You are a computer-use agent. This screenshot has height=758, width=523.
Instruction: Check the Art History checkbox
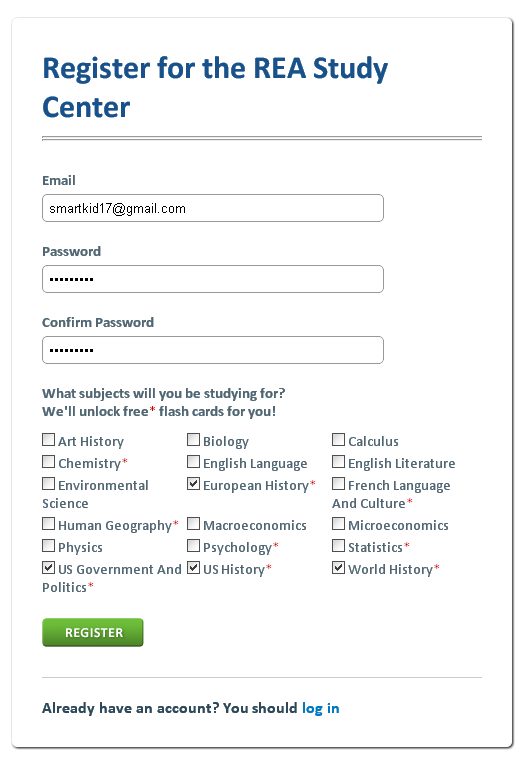pyautogui.click(x=48, y=439)
